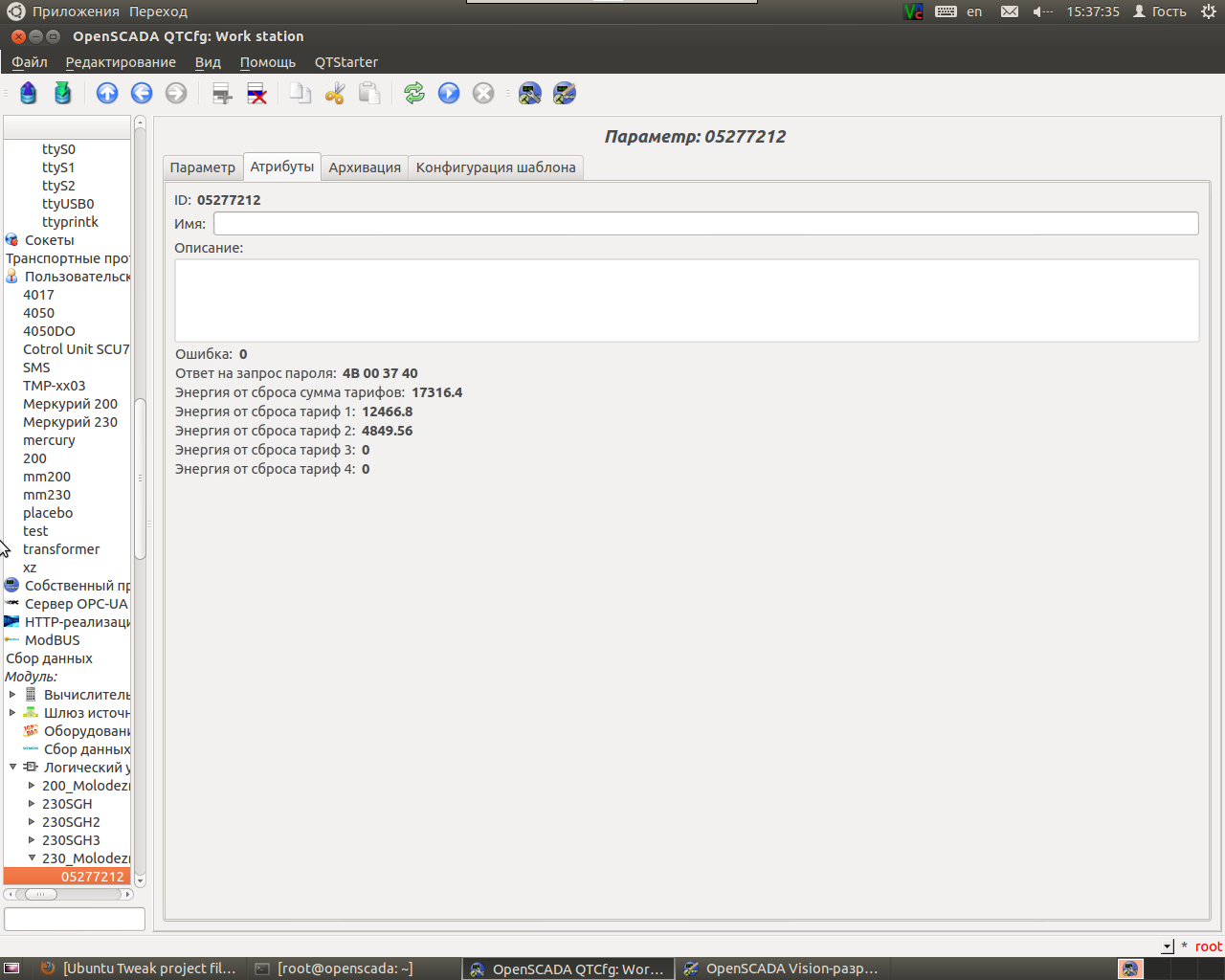
Task: Click the Вычислитель calculator icon
Action: [31, 695]
